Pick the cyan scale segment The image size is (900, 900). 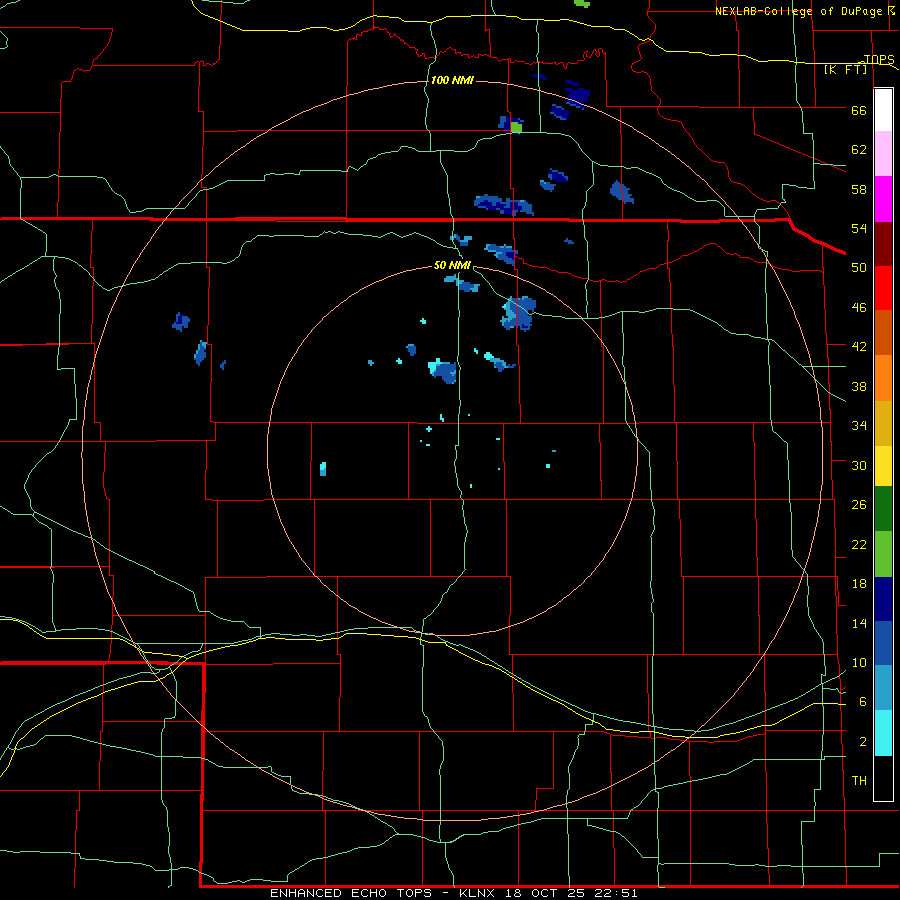(x=883, y=733)
